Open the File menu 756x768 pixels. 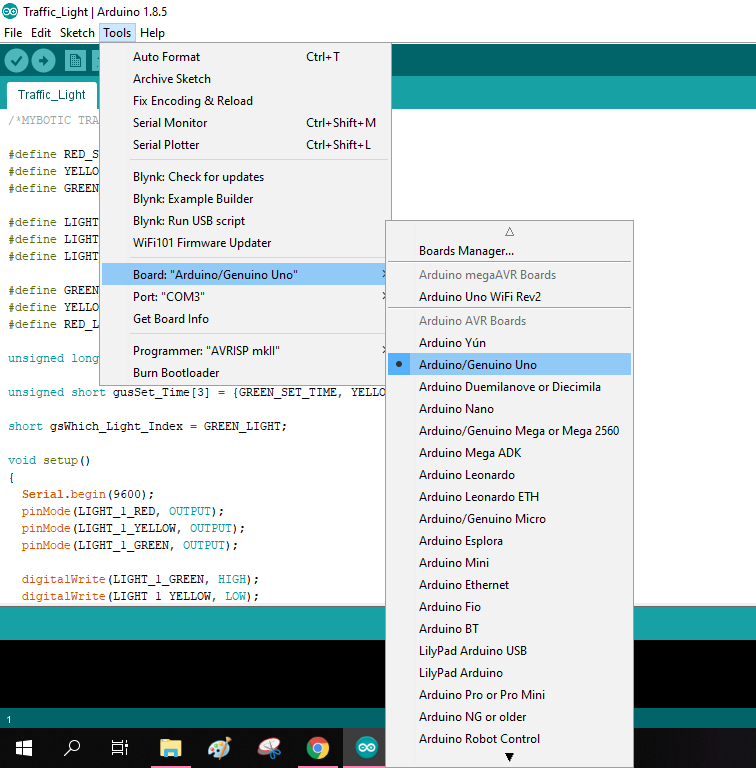(x=13, y=33)
